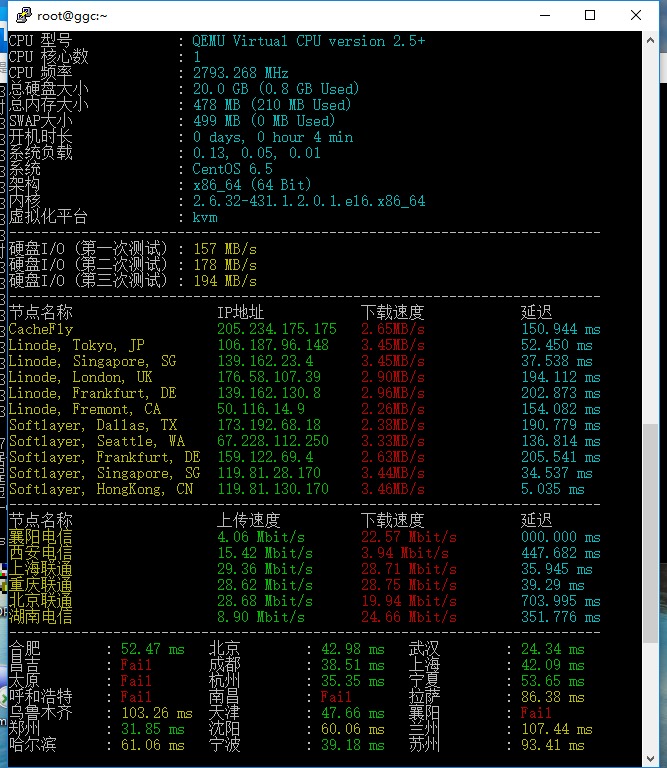Click the 宁波 ping result 39.18 ms
Screen dimensions: 667x768
click(x=353, y=745)
